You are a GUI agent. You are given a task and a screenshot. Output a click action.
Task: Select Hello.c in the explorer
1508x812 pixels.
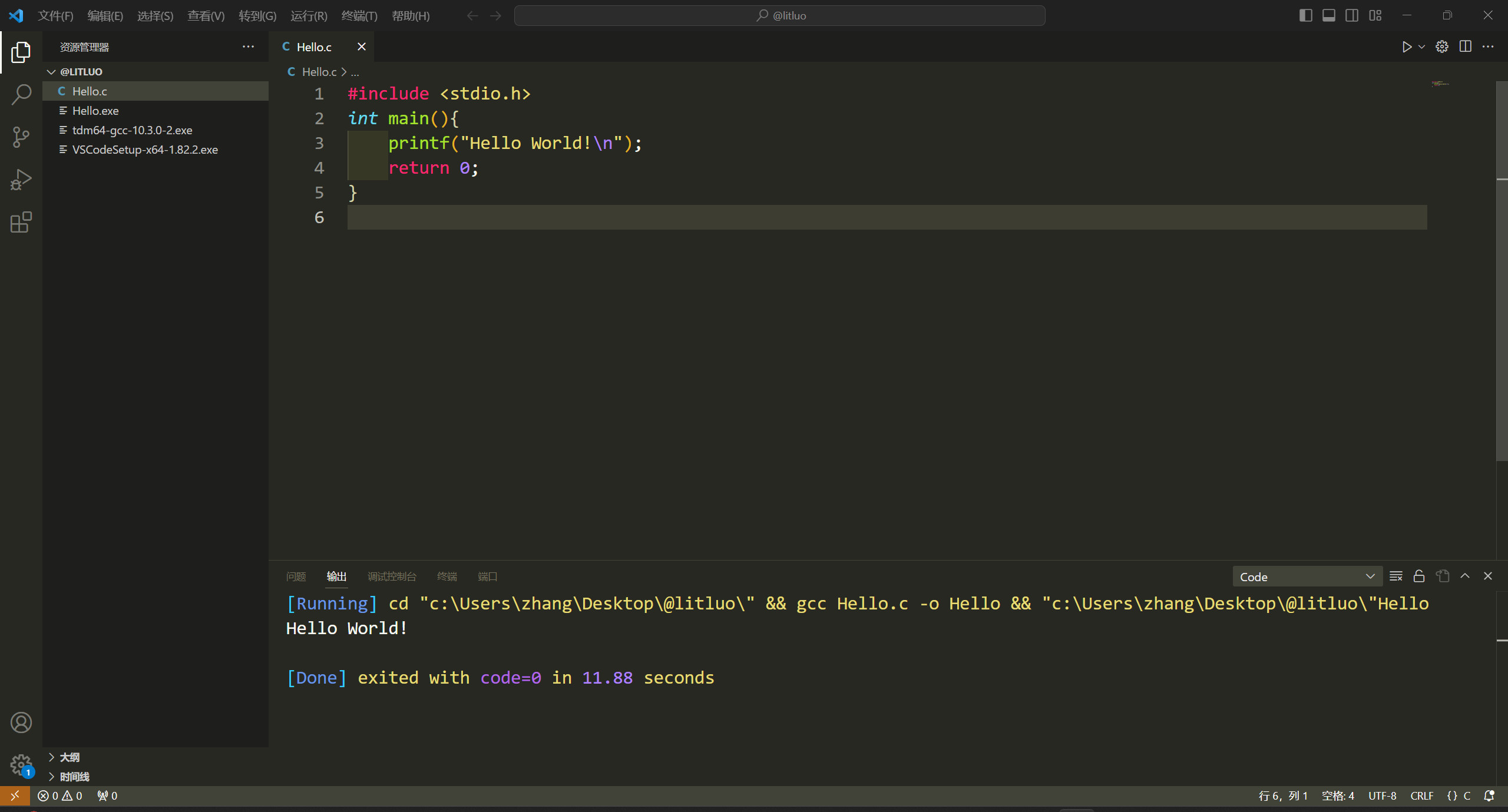[x=156, y=91]
